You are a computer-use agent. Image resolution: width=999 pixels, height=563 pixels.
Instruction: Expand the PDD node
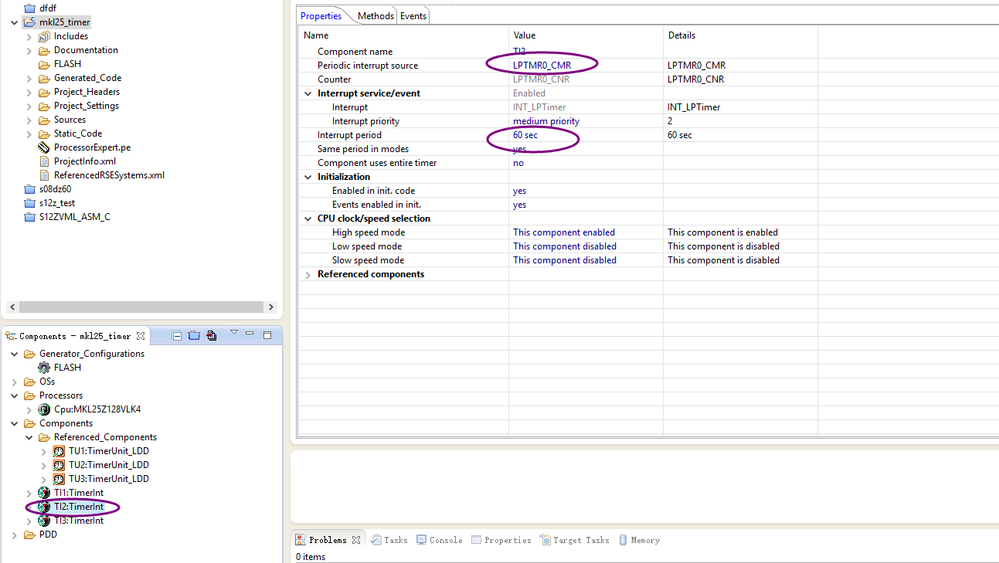pos(14,535)
